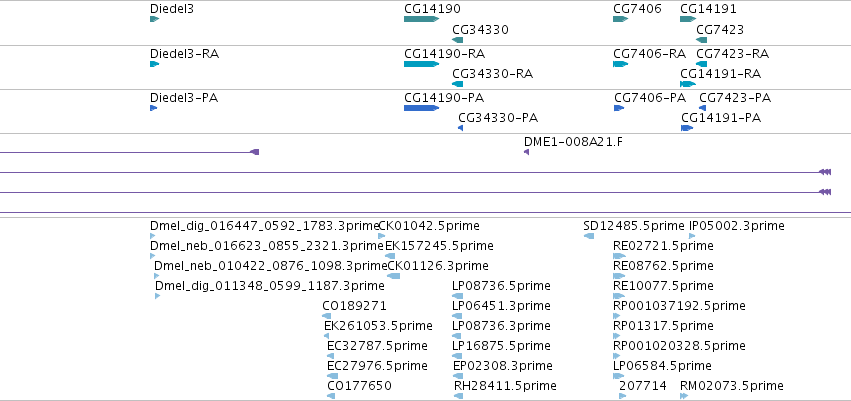Click the CK01126.3prime EST feature
The image size is (851, 401).
393,276
